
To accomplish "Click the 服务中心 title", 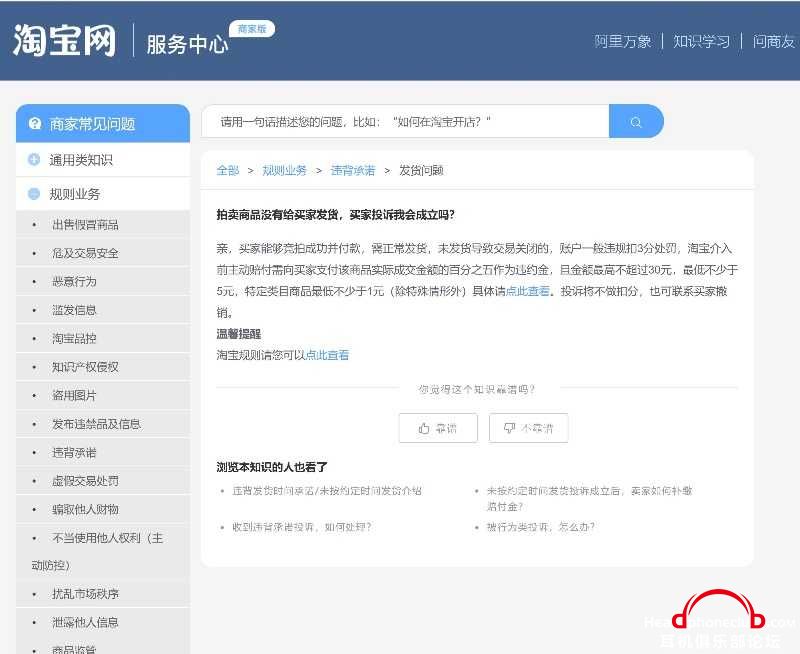I will tap(187, 44).
